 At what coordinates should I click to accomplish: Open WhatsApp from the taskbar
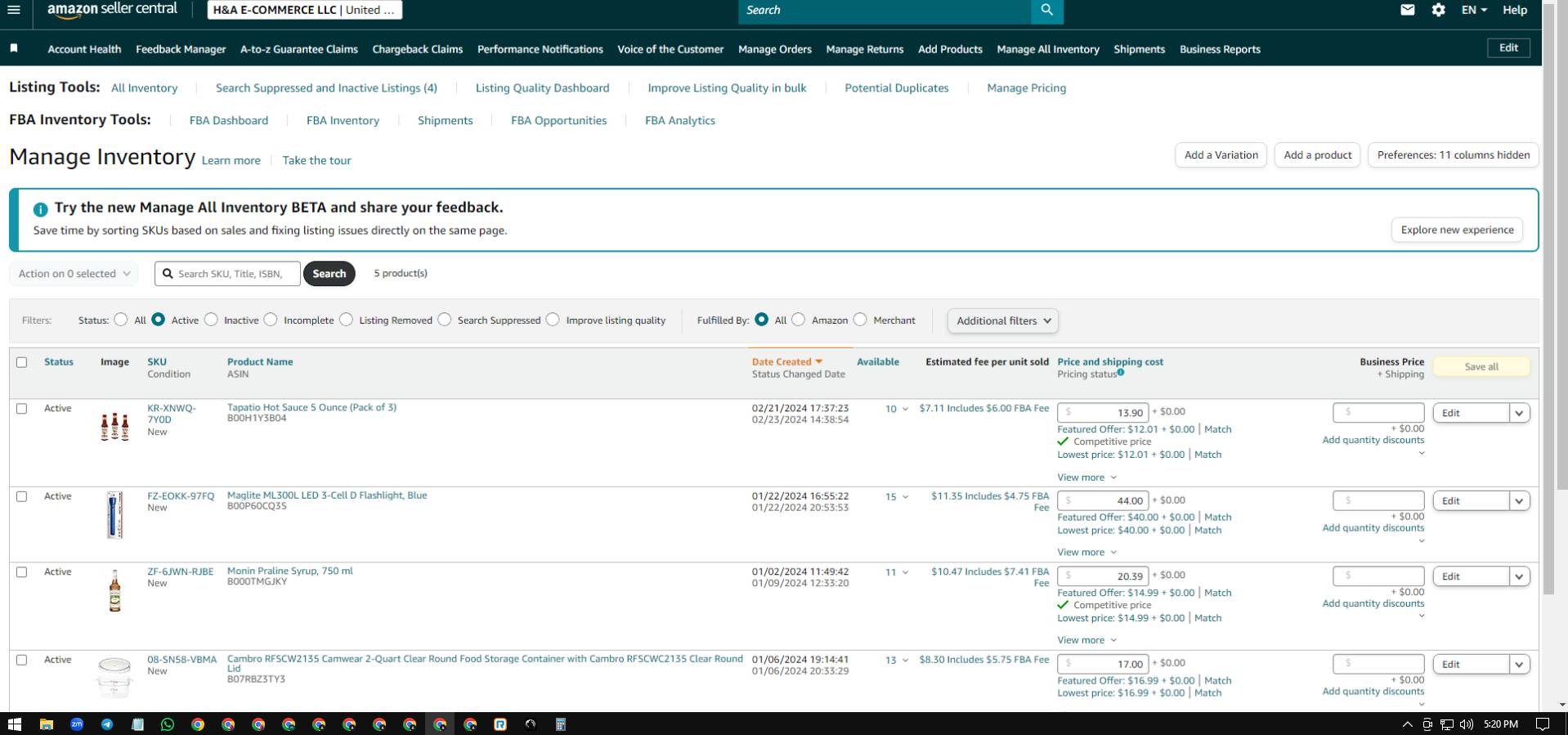click(168, 724)
